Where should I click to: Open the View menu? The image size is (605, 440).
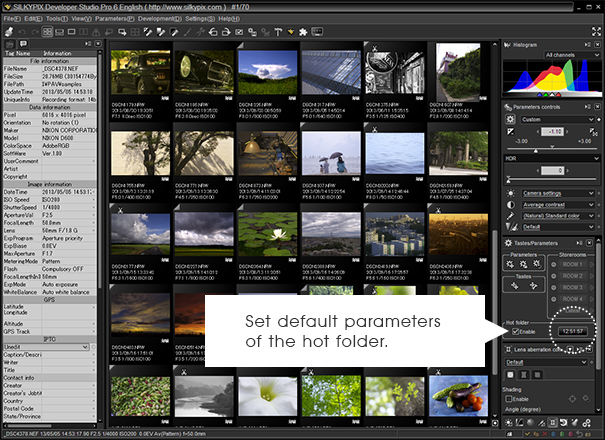click(81, 19)
